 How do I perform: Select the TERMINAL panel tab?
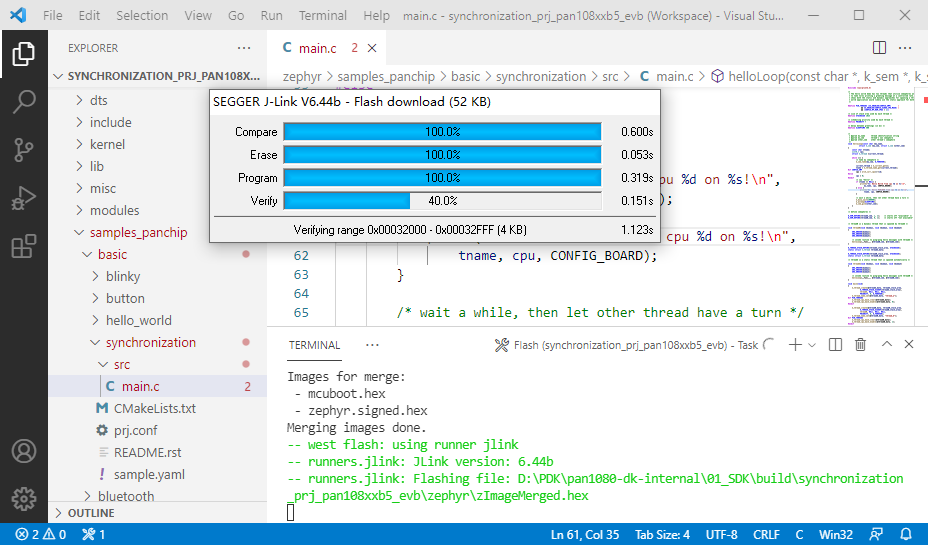coord(314,345)
